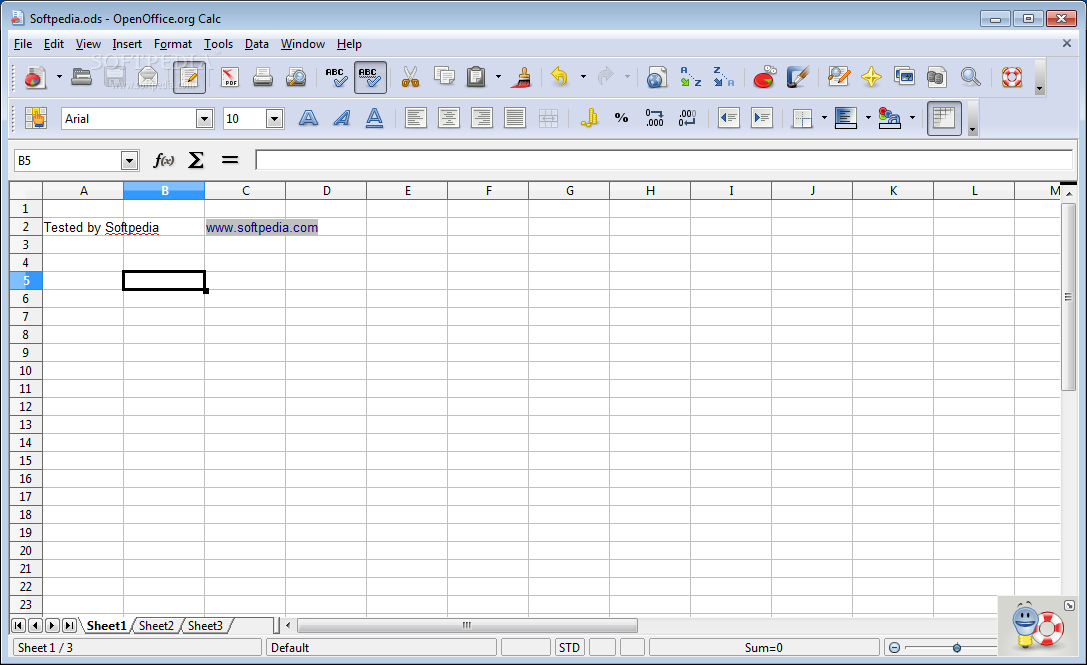Align cell text right
1087x665 pixels.
coord(482,119)
